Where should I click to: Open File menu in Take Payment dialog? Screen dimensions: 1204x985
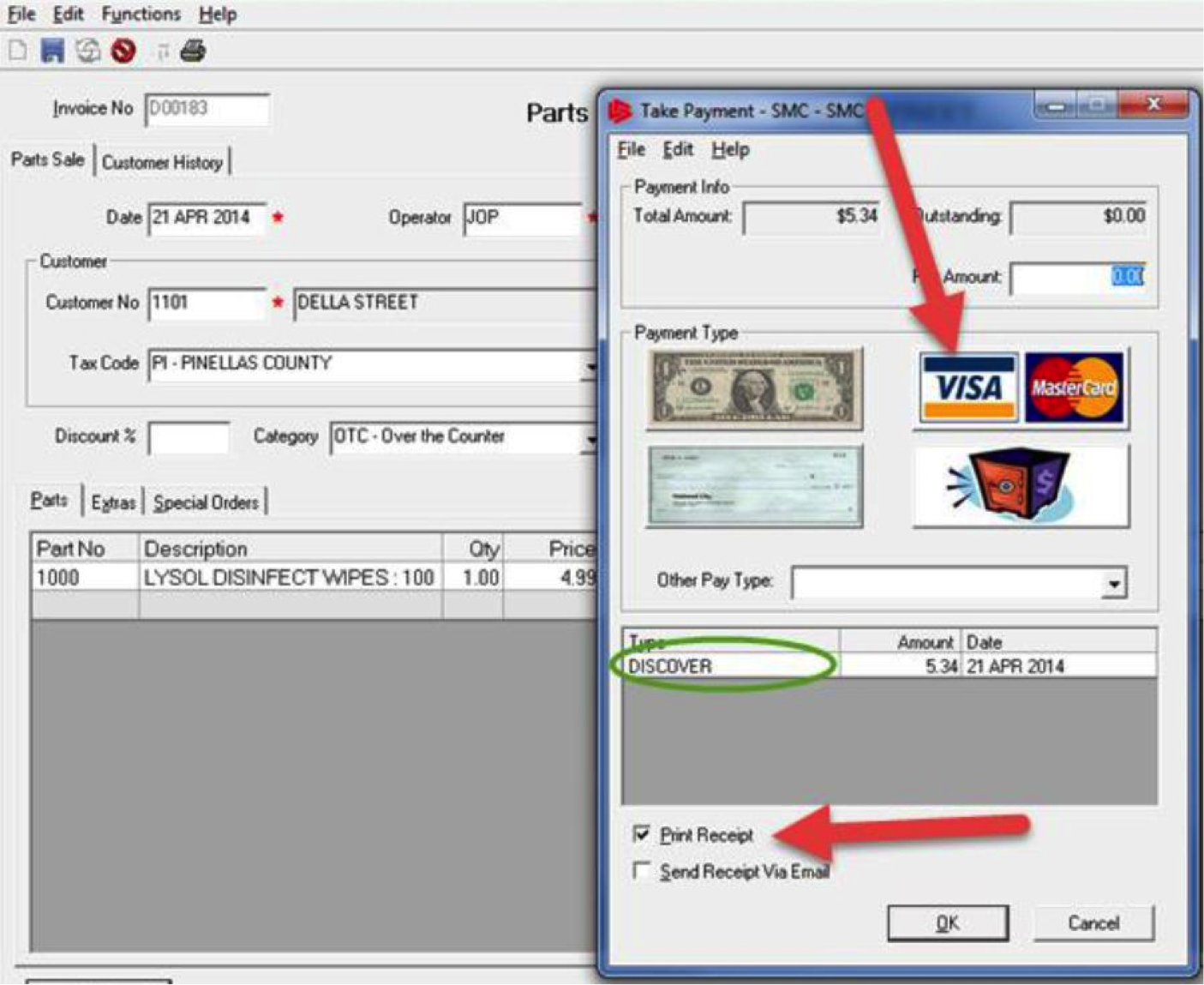[x=631, y=149]
